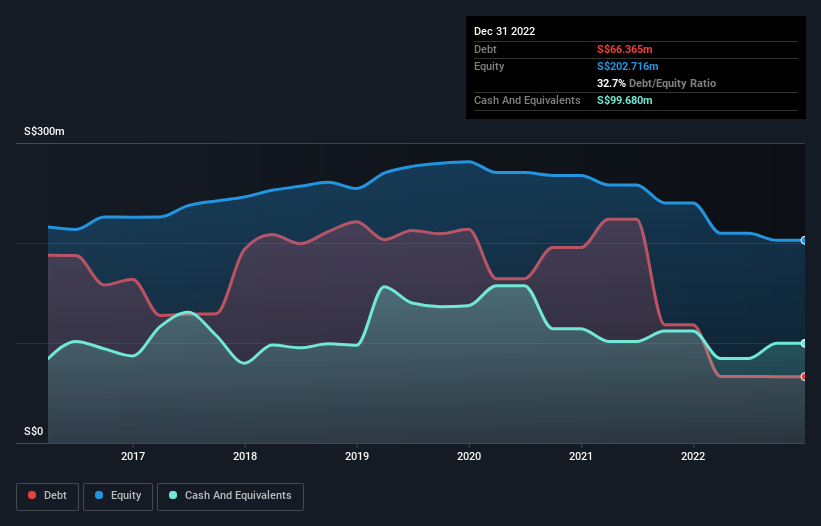This screenshot has height=526, width=821.
Task: Toggle the Debt series legend button
Action: coord(47,496)
